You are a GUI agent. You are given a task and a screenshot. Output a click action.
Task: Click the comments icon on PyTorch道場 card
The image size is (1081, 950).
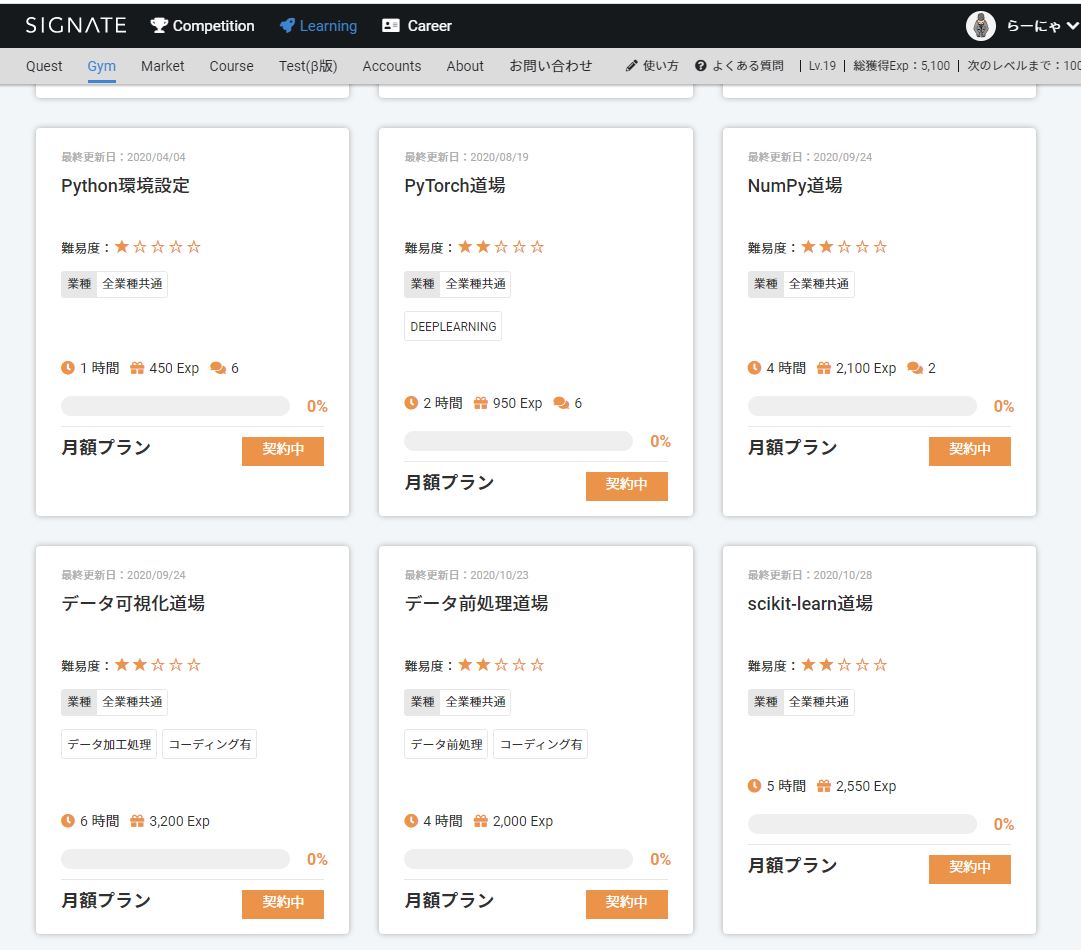(561, 403)
